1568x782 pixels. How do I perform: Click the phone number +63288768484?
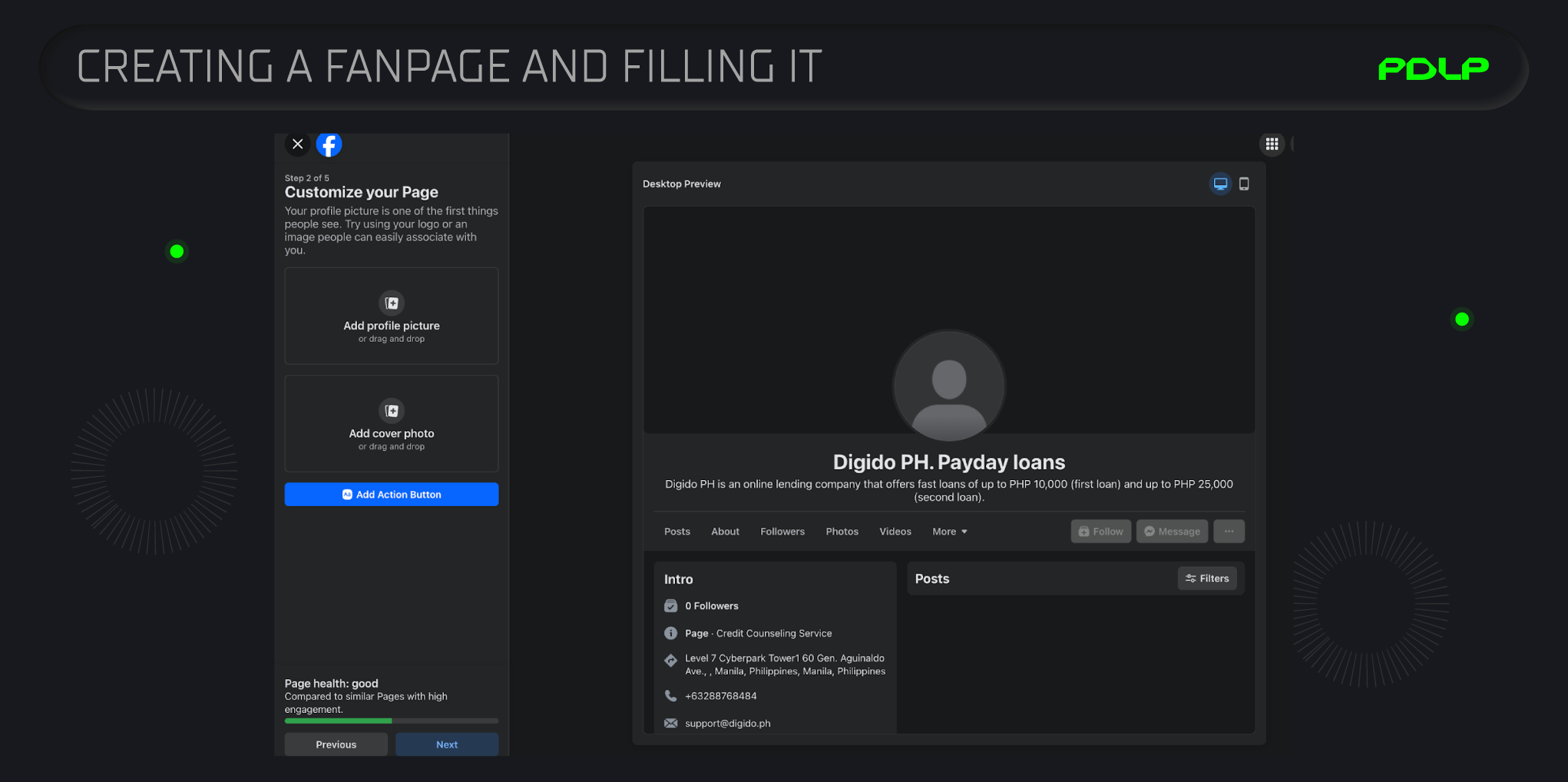(x=721, y=696)
